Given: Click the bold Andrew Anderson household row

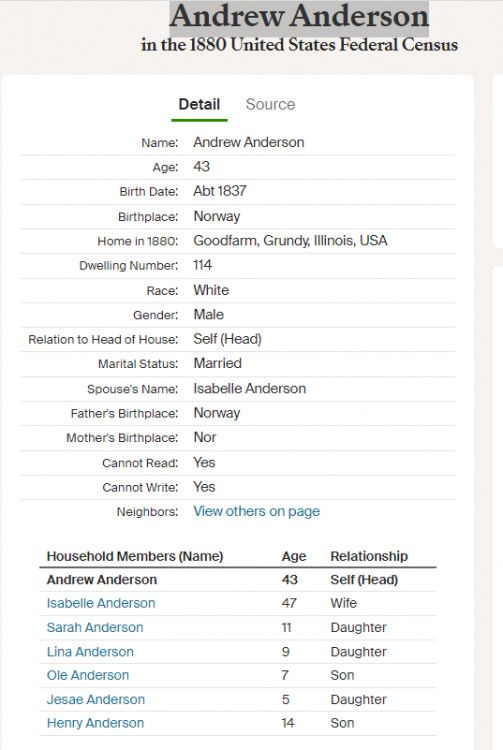Looking at the screenshot, I should [x=238, y=580].
